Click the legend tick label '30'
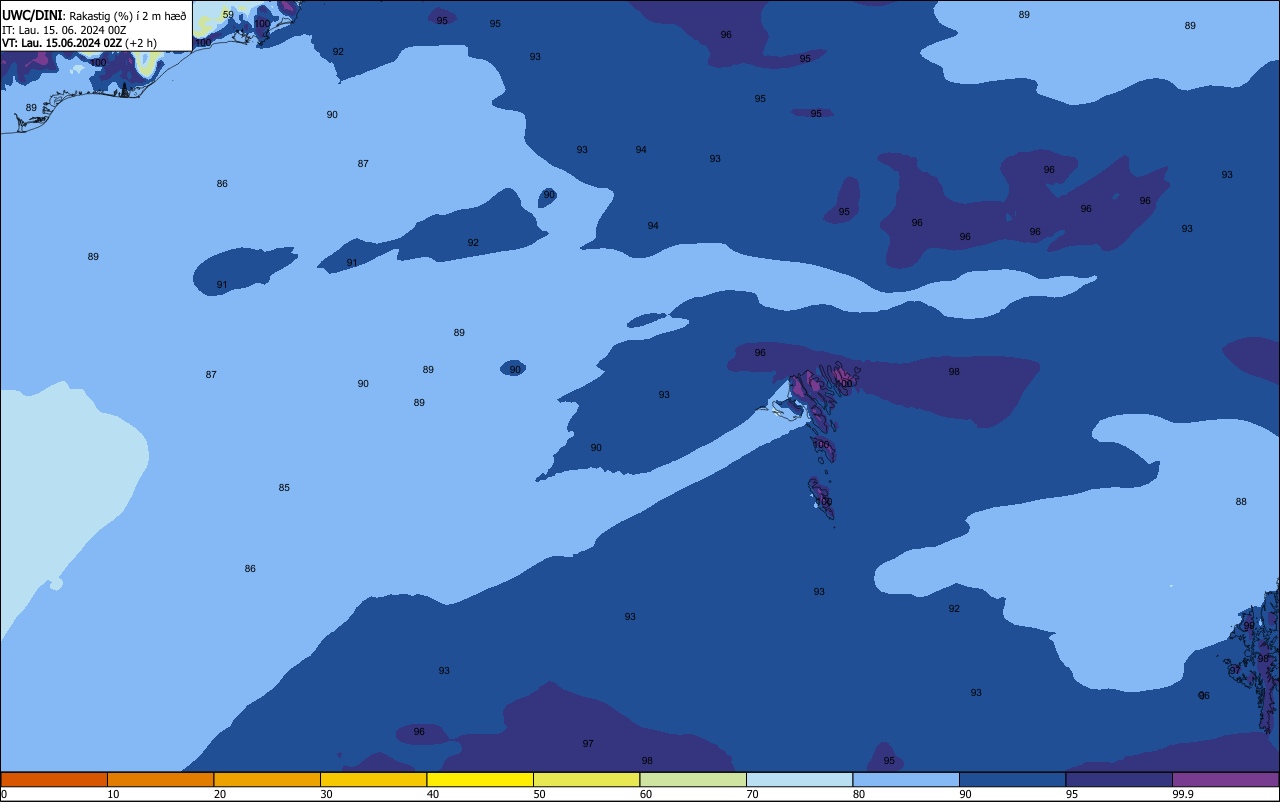Screen dimensions: 1280x802 326,794
